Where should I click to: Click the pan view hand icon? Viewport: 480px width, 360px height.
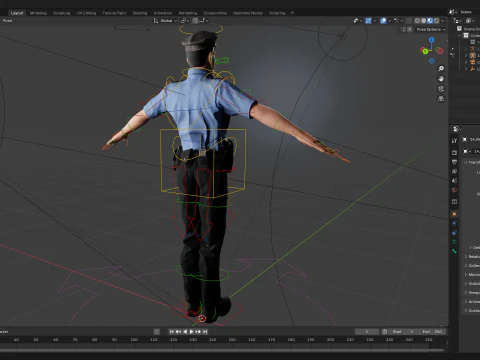pyautogui.click(x=441, y=79)
